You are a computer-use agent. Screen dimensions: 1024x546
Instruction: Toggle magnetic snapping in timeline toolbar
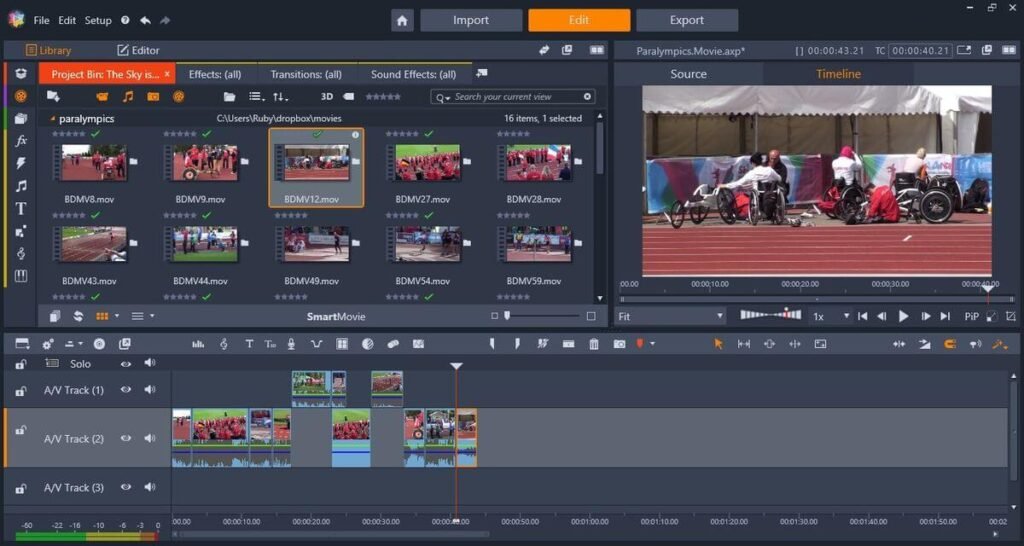pyautogui.click(x=950, y=344)
